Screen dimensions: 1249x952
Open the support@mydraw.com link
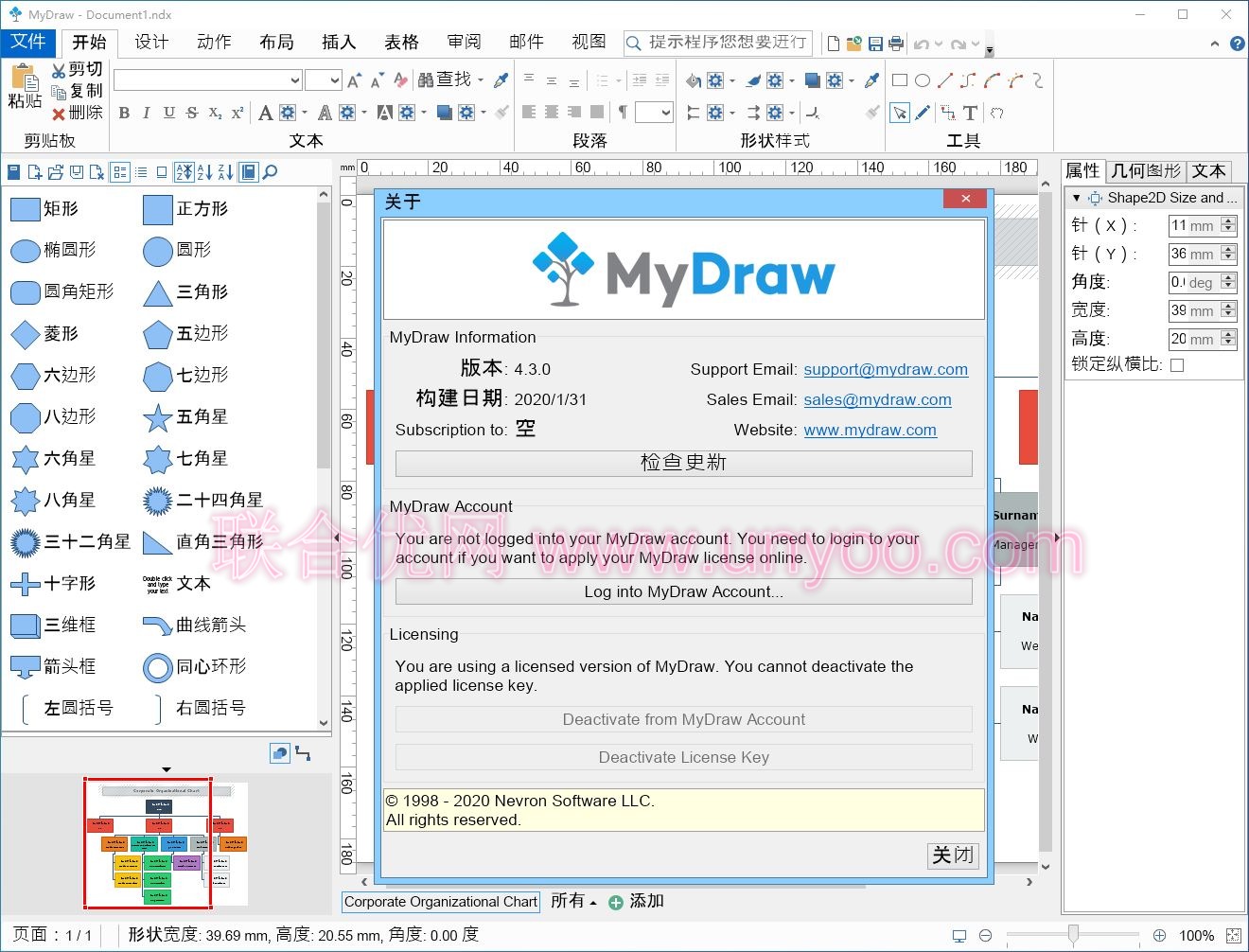point(886,369)
